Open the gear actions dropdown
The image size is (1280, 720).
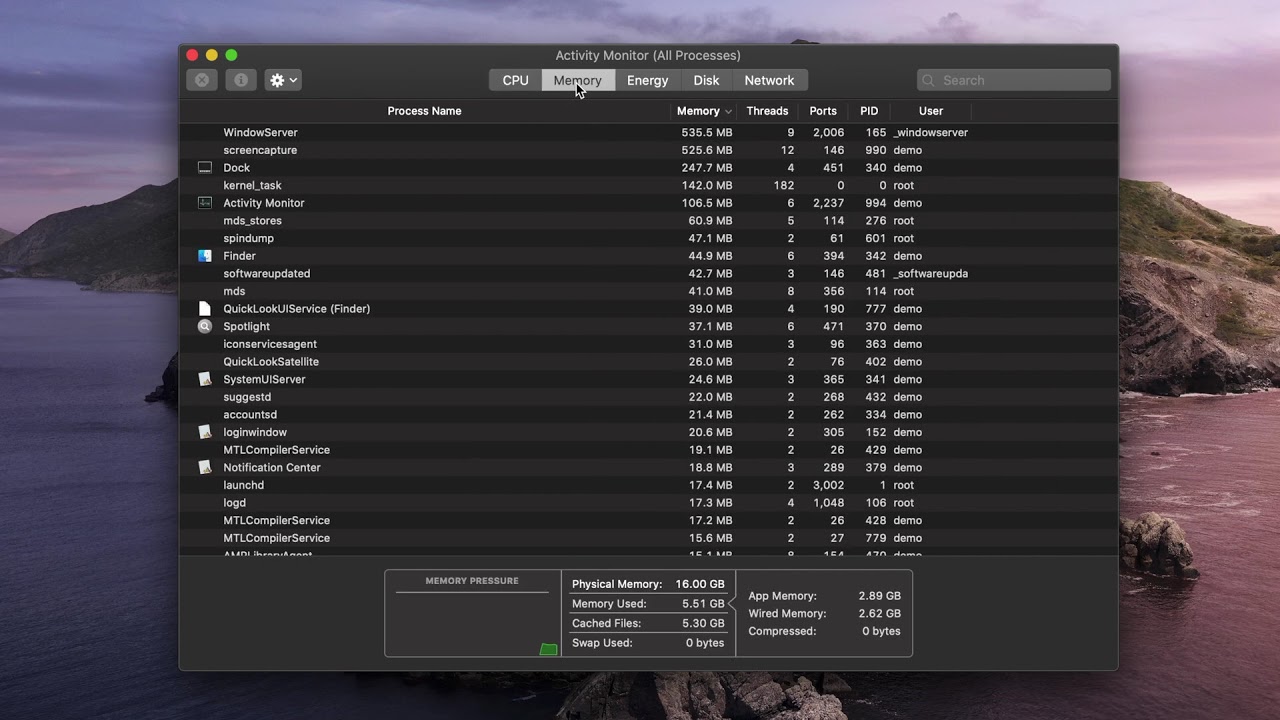point(283,80)
